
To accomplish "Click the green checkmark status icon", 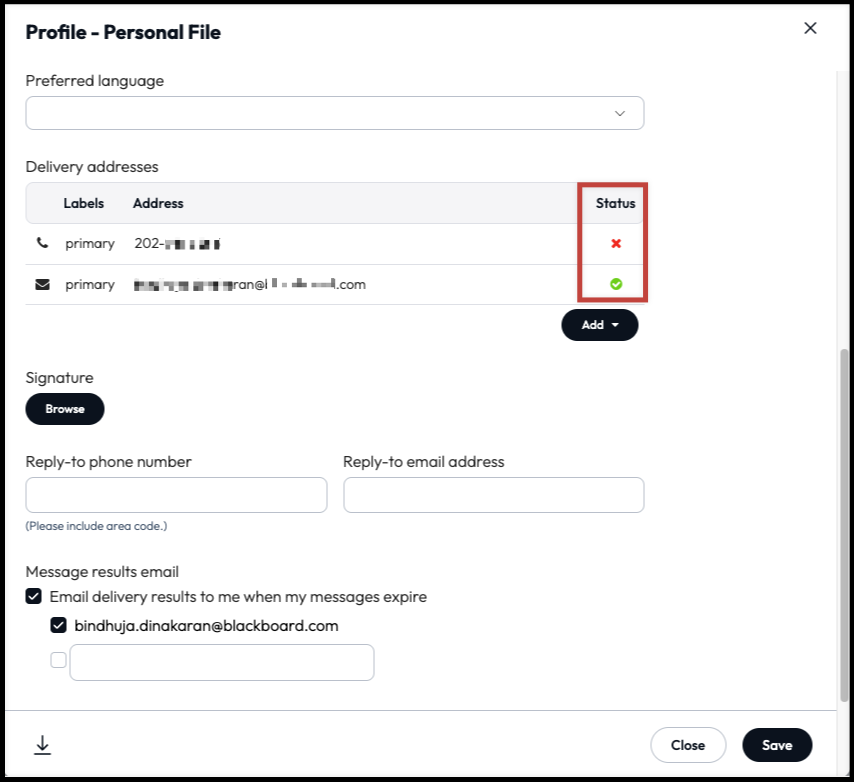I will 616,284.
